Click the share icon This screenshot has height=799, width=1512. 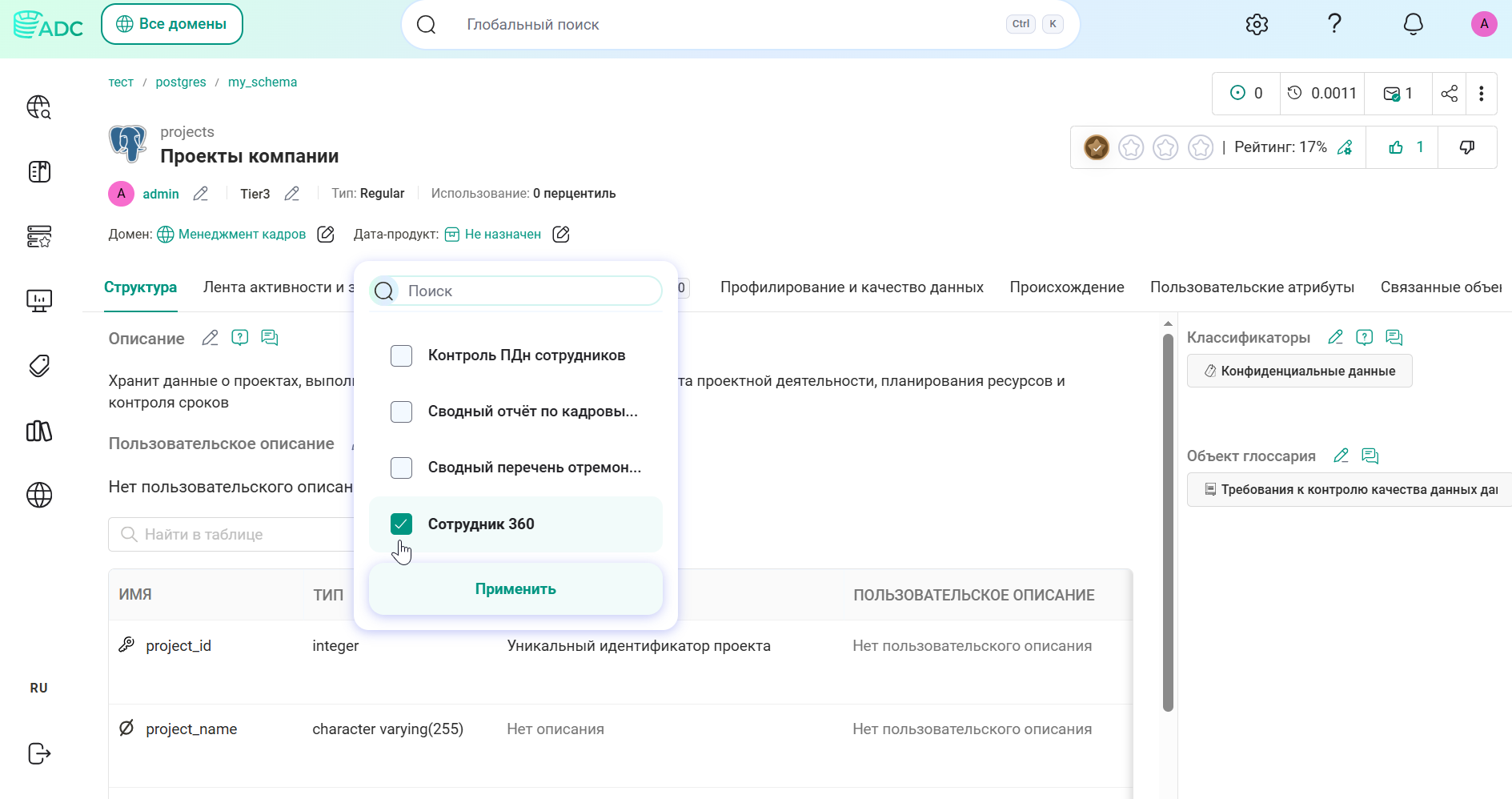click(1449, 94)
